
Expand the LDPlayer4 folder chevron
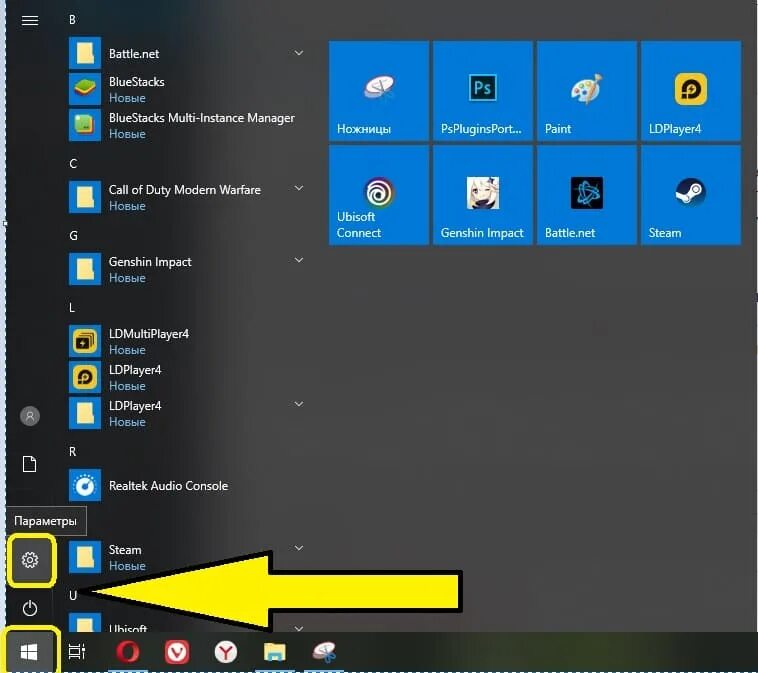click(299, 404)
